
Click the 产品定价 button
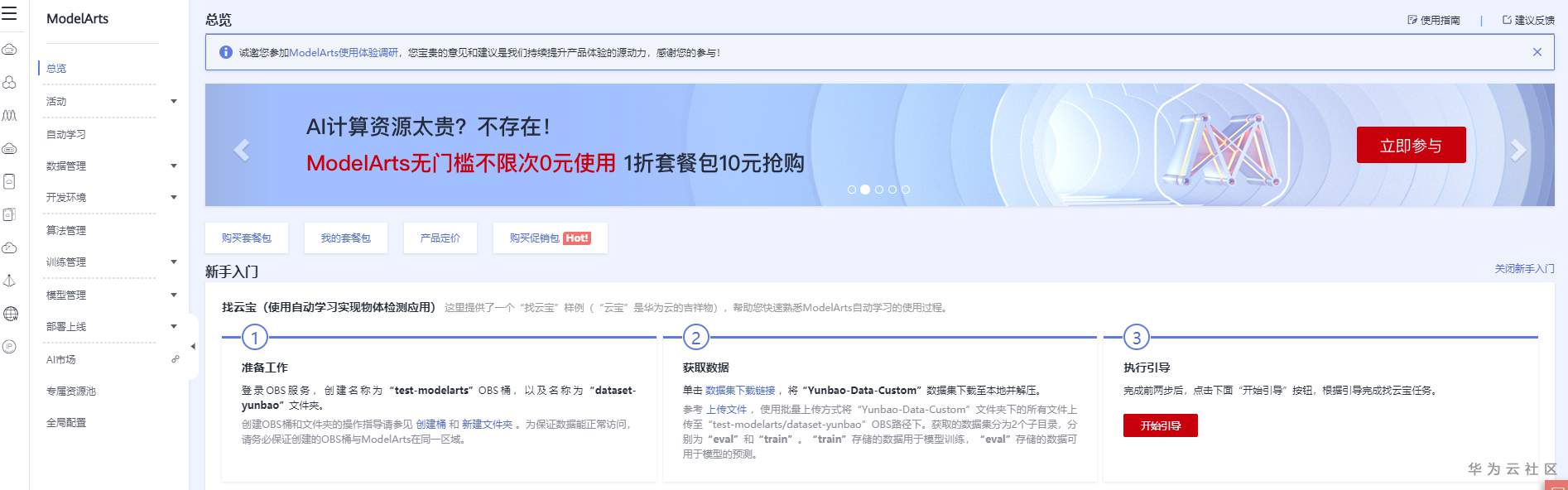440,238
